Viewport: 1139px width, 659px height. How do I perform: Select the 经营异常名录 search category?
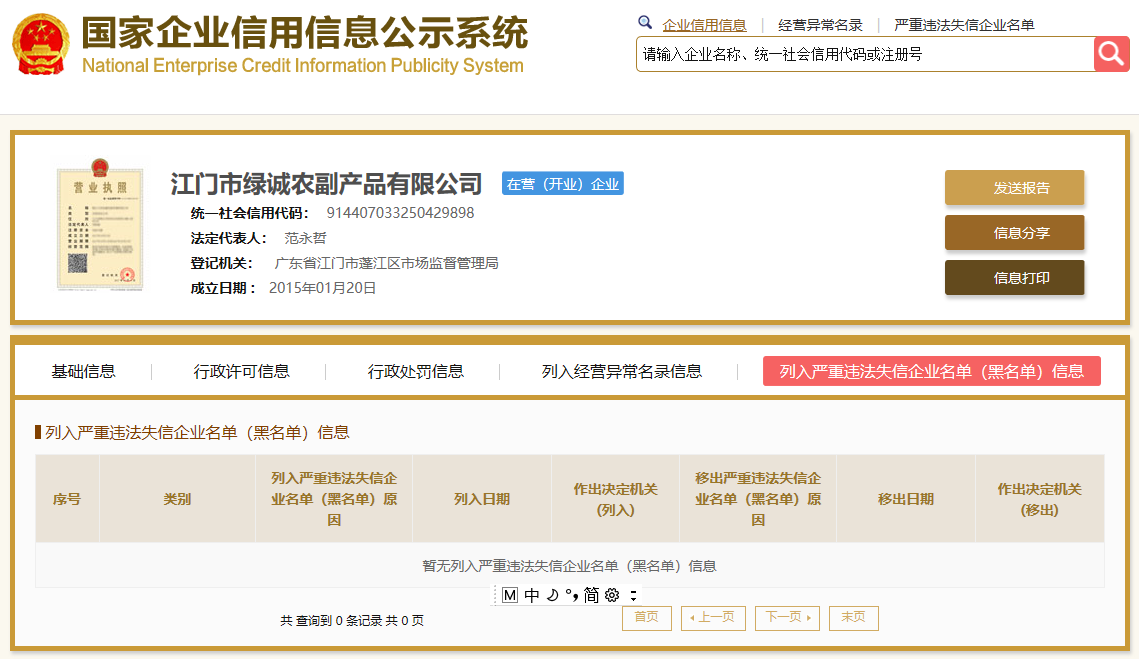coord(820,25)
